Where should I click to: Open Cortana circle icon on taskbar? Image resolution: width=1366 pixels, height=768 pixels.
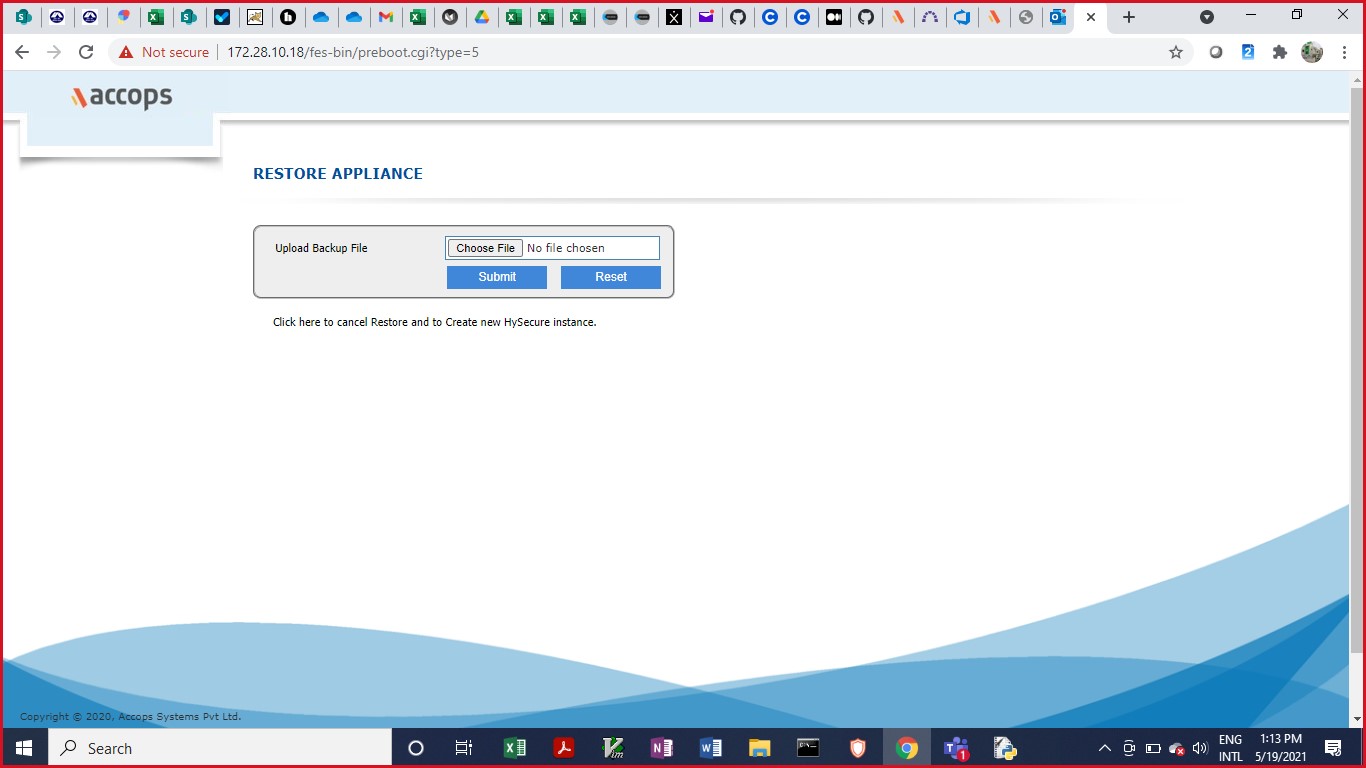(x=416, y=748)
